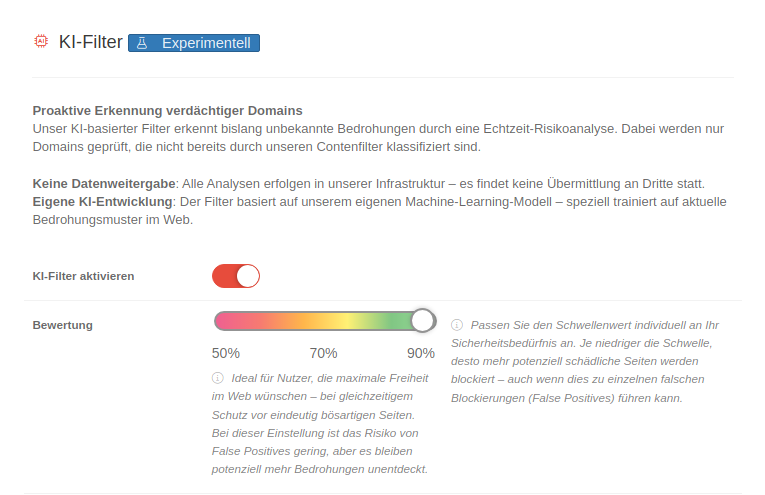Click the KI-Filter heading text
Screen dimensions: 765x495
click(91, 42)
